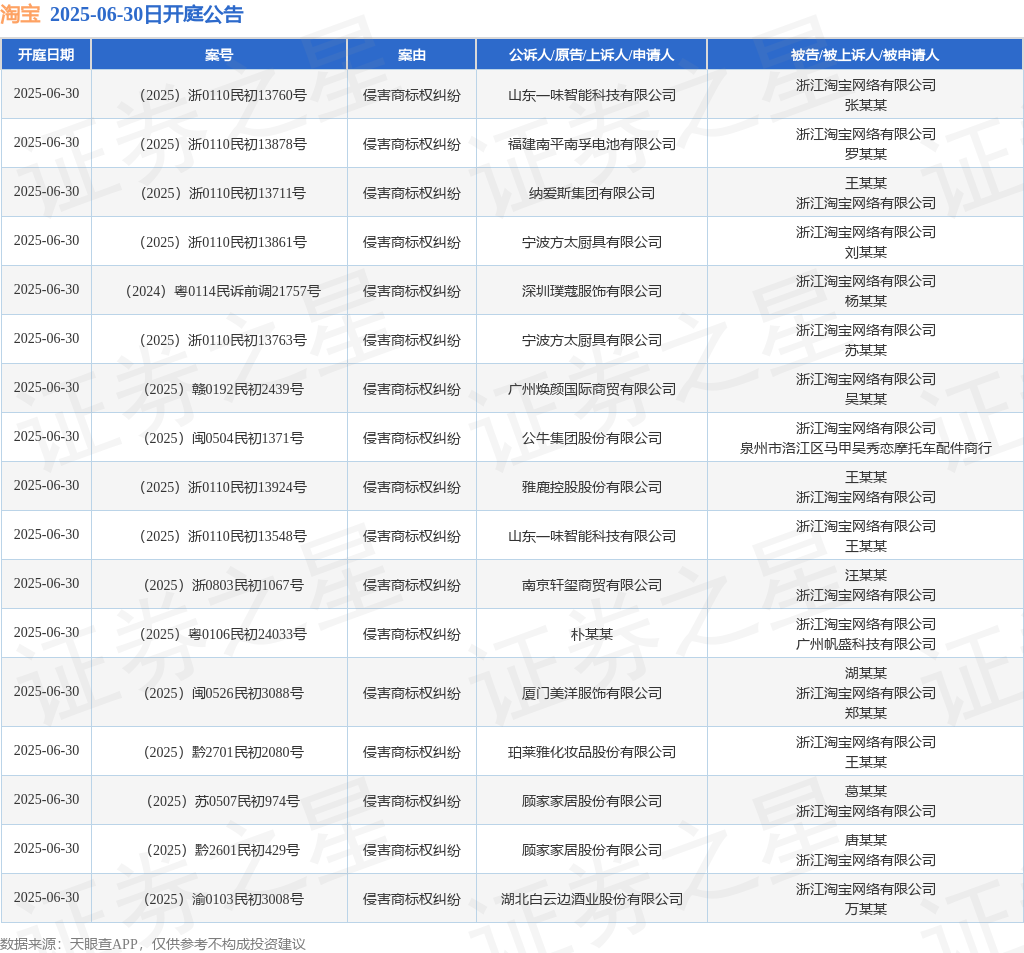The width and height of the screenshot is (1024, 953).
Task: Click defendant 吴某某
Action: click(865, 399)
